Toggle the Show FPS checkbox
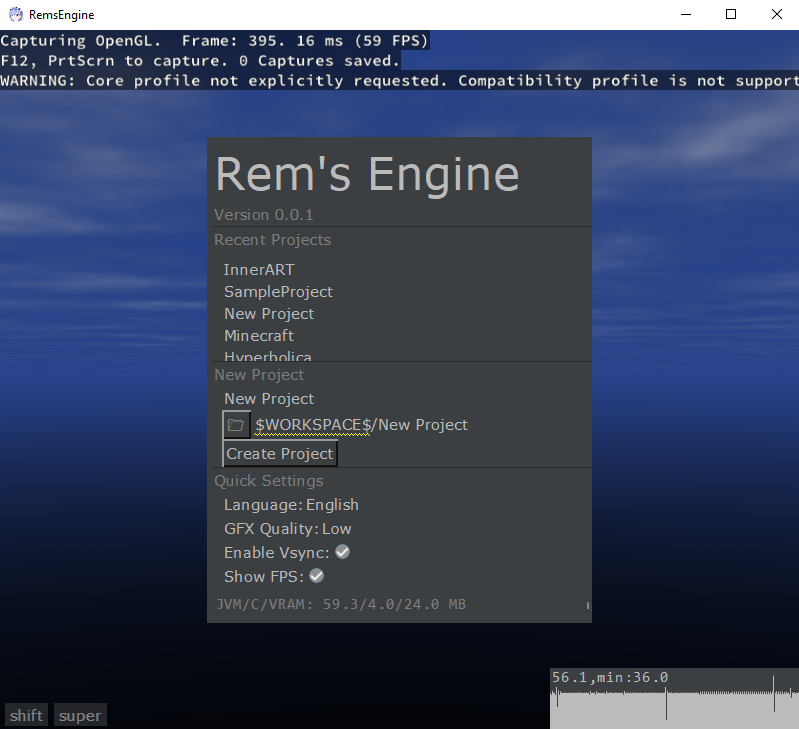The image size is (799, 729). 316,576
